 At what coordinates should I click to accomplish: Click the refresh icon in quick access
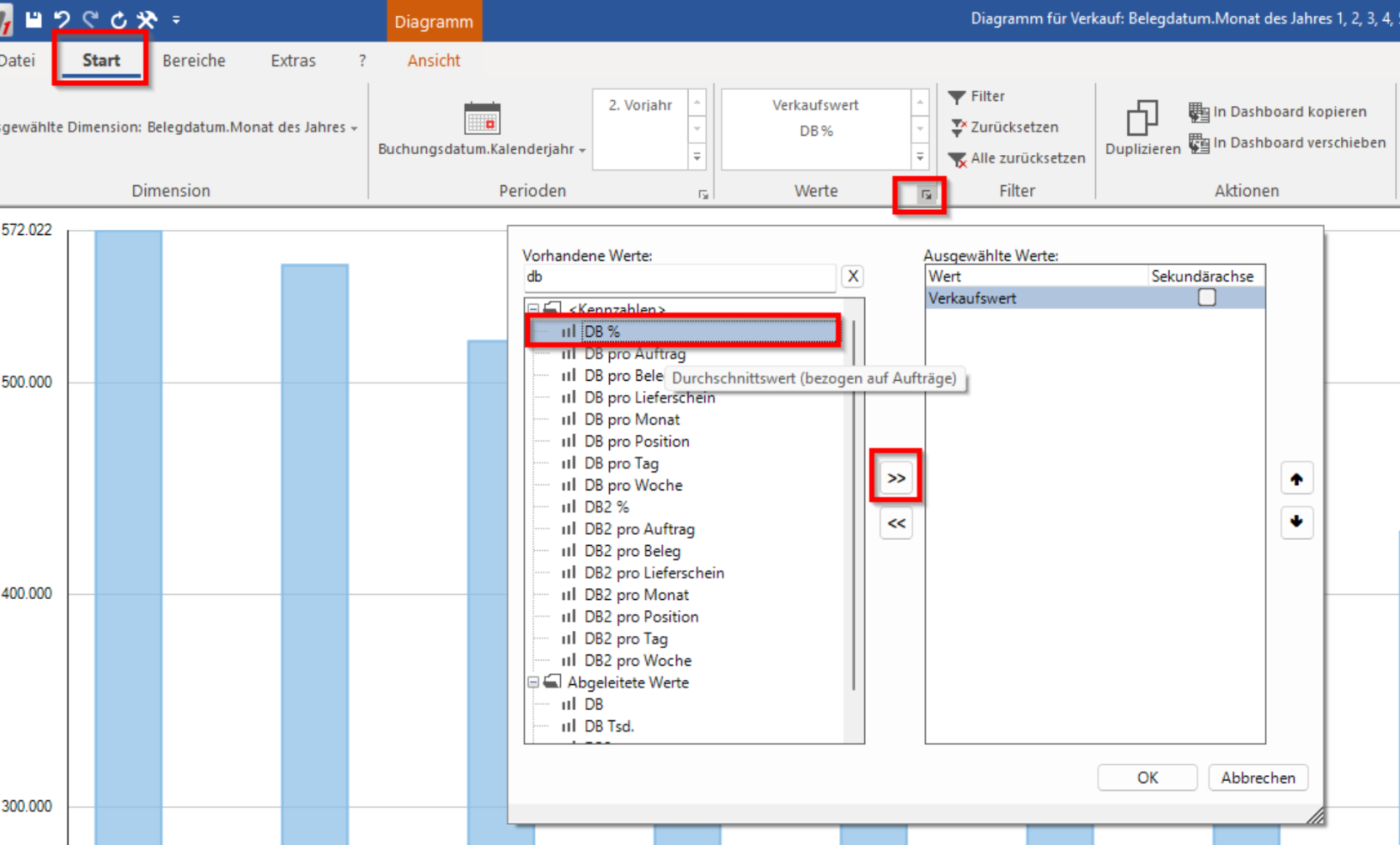[x=118, y=19]
